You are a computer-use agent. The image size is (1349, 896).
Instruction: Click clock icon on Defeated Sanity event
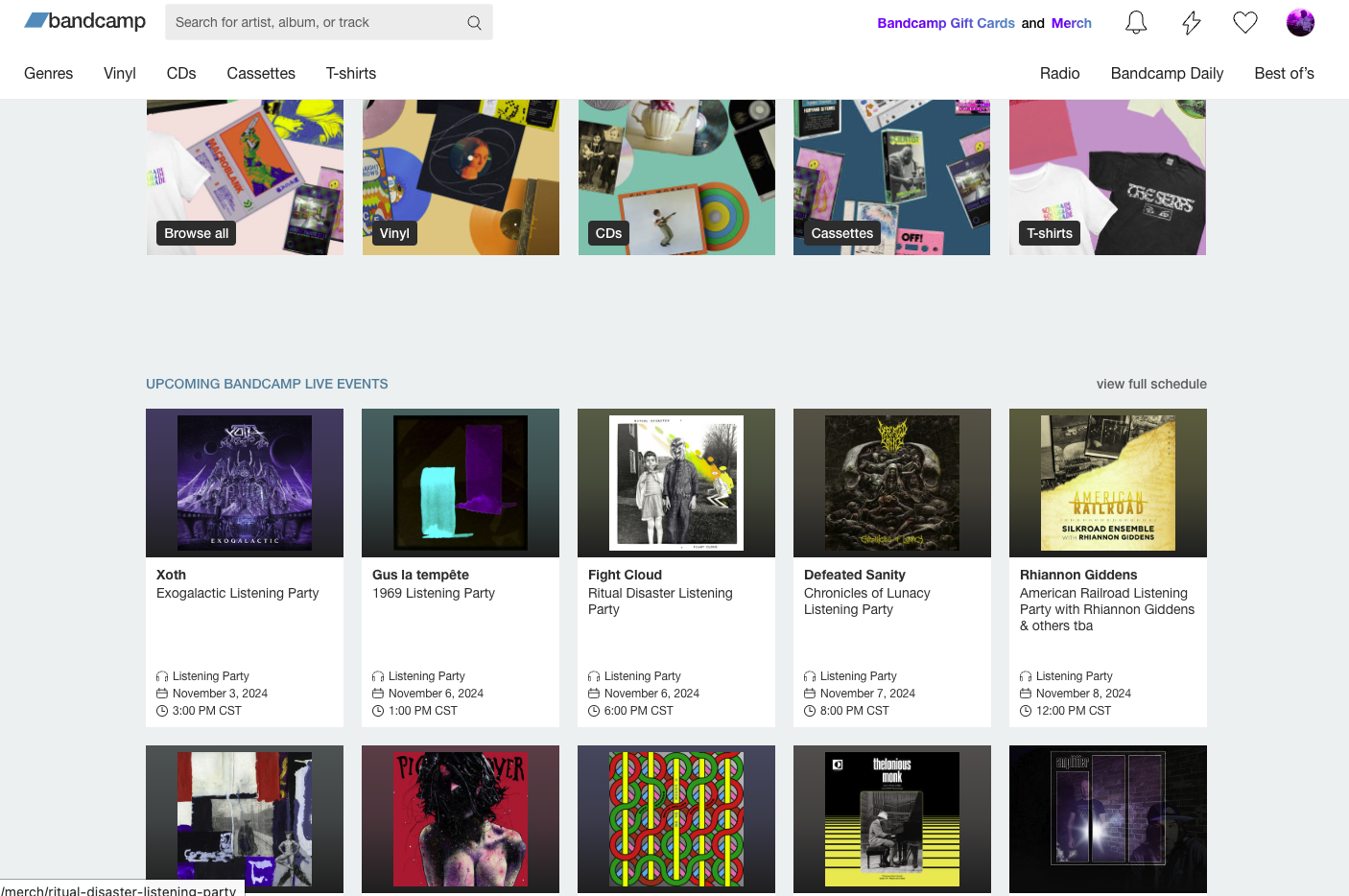[x=810, y=711]
